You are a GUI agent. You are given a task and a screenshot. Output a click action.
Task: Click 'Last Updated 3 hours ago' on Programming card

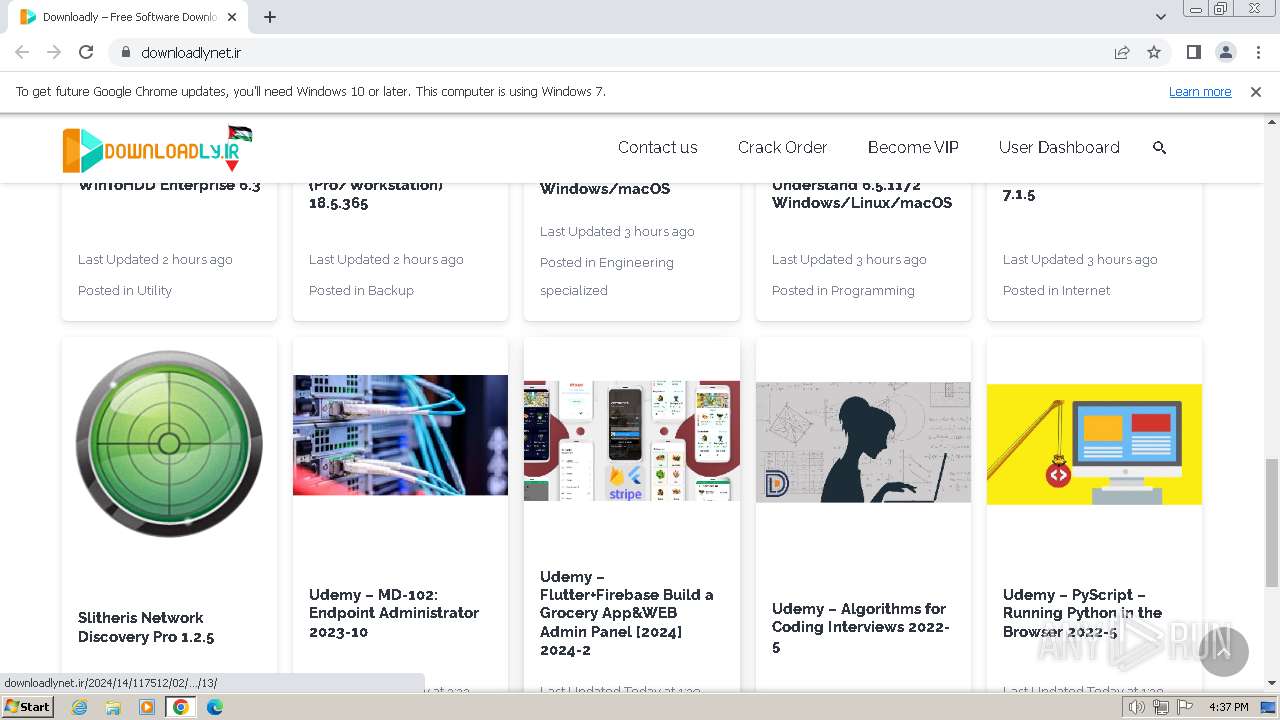click(849, 259)
